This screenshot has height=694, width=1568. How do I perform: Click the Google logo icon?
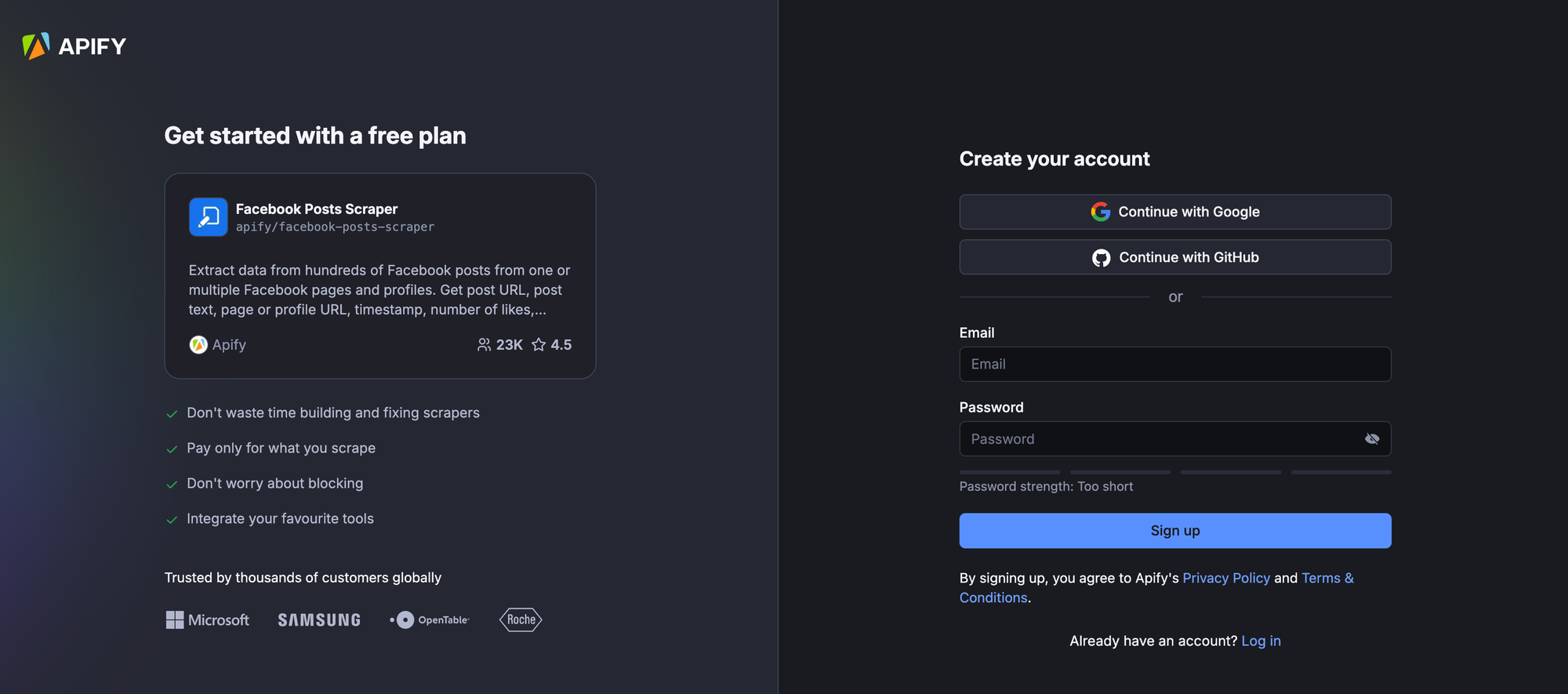1101,212
